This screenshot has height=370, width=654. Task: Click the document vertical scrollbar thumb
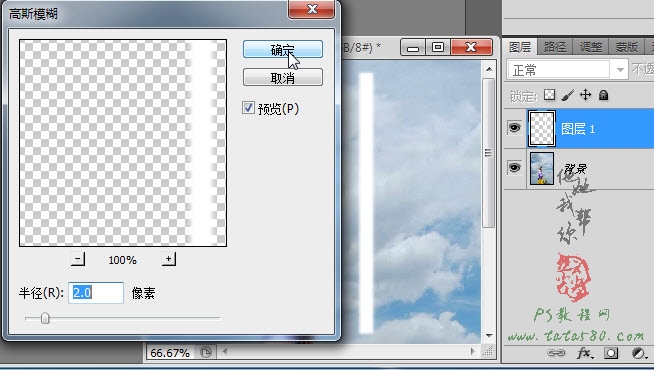(x=488, y=153)
